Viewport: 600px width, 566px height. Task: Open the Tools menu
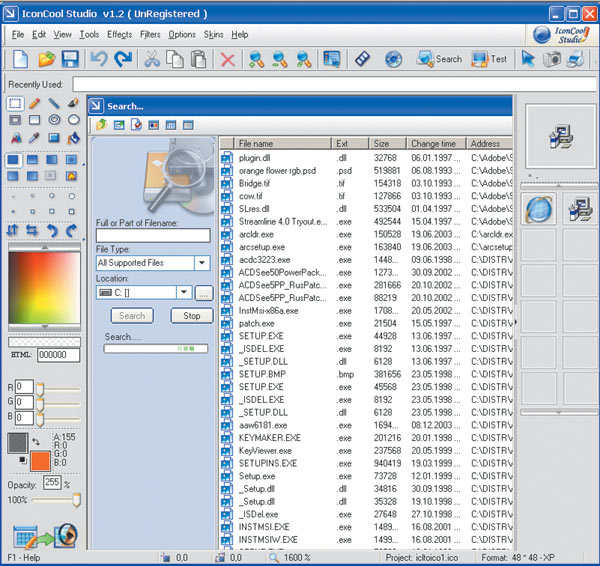(x=89, y=35)
